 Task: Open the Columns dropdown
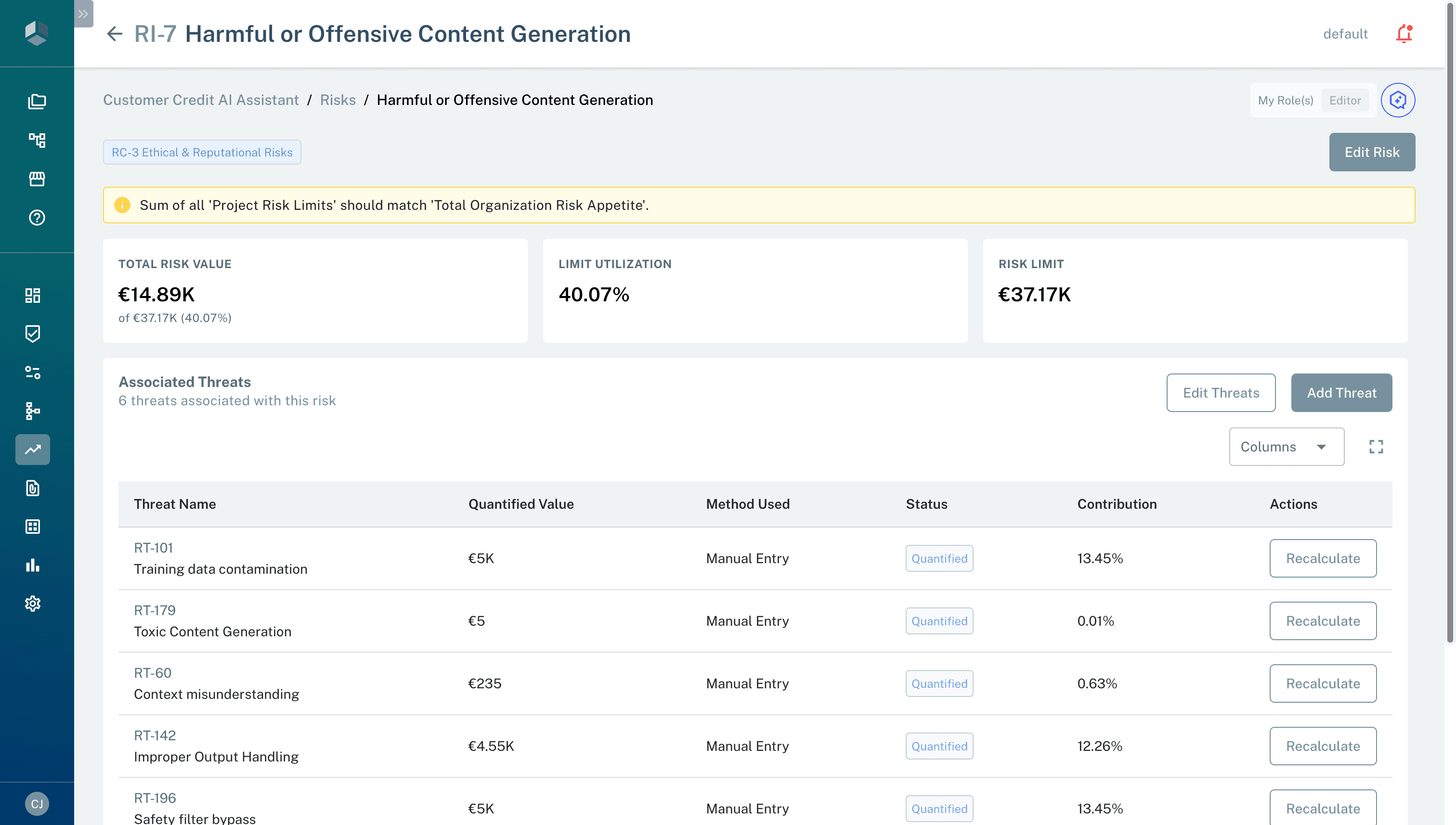pyautogui.click(x=1286, y=447)
